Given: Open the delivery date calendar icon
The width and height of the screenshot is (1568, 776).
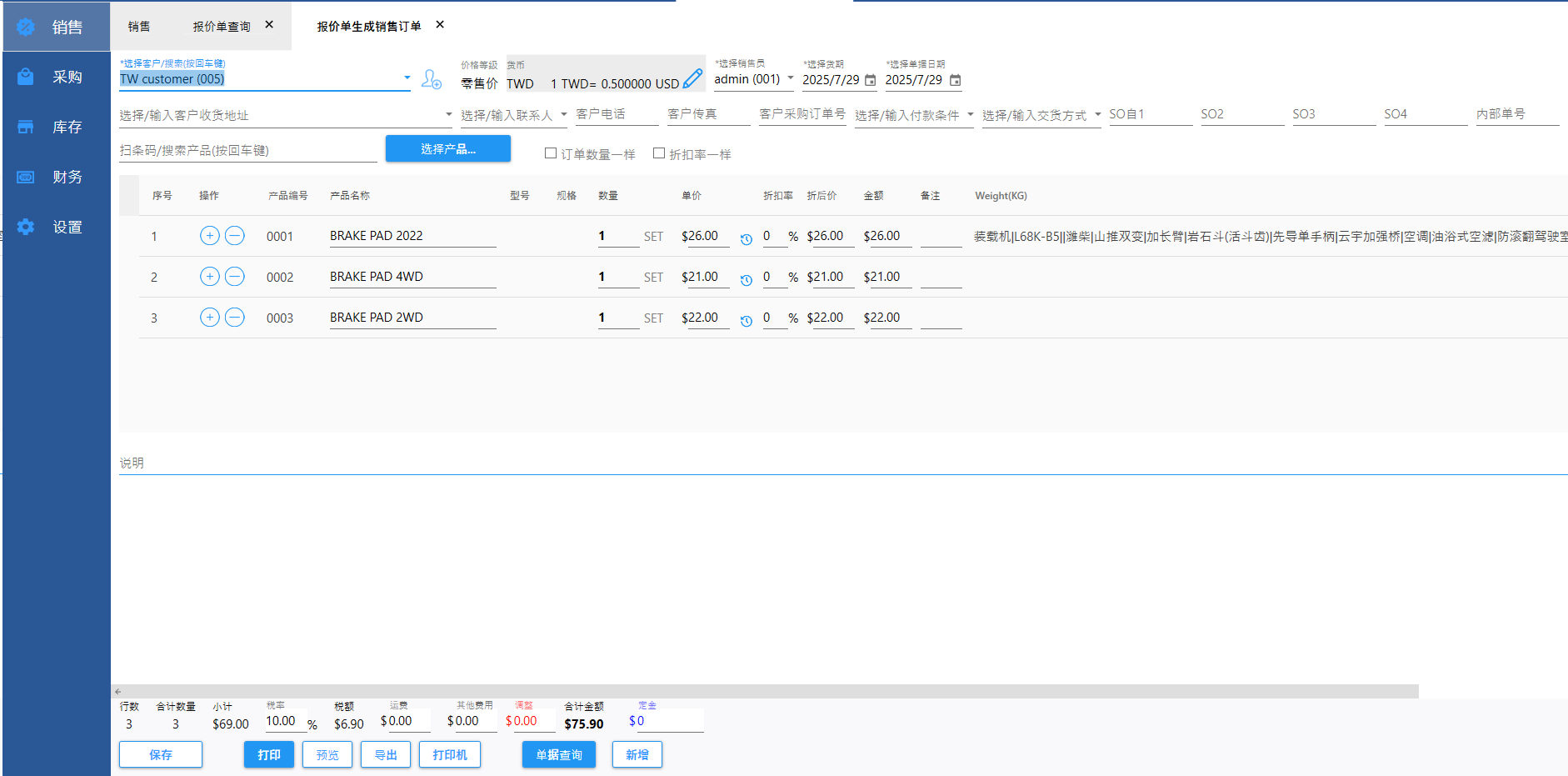Looking at the screenshot, I should coord(871,81).
